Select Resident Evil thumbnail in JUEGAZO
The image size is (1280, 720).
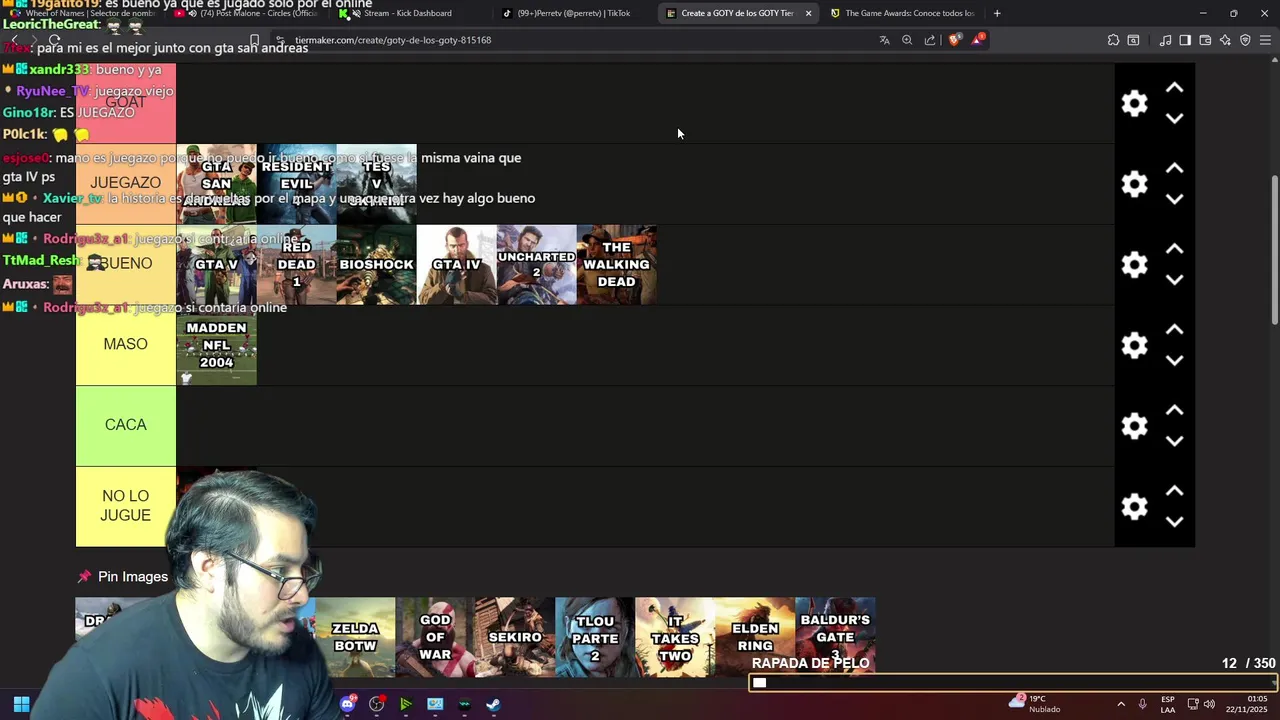(x=296, y=184)
